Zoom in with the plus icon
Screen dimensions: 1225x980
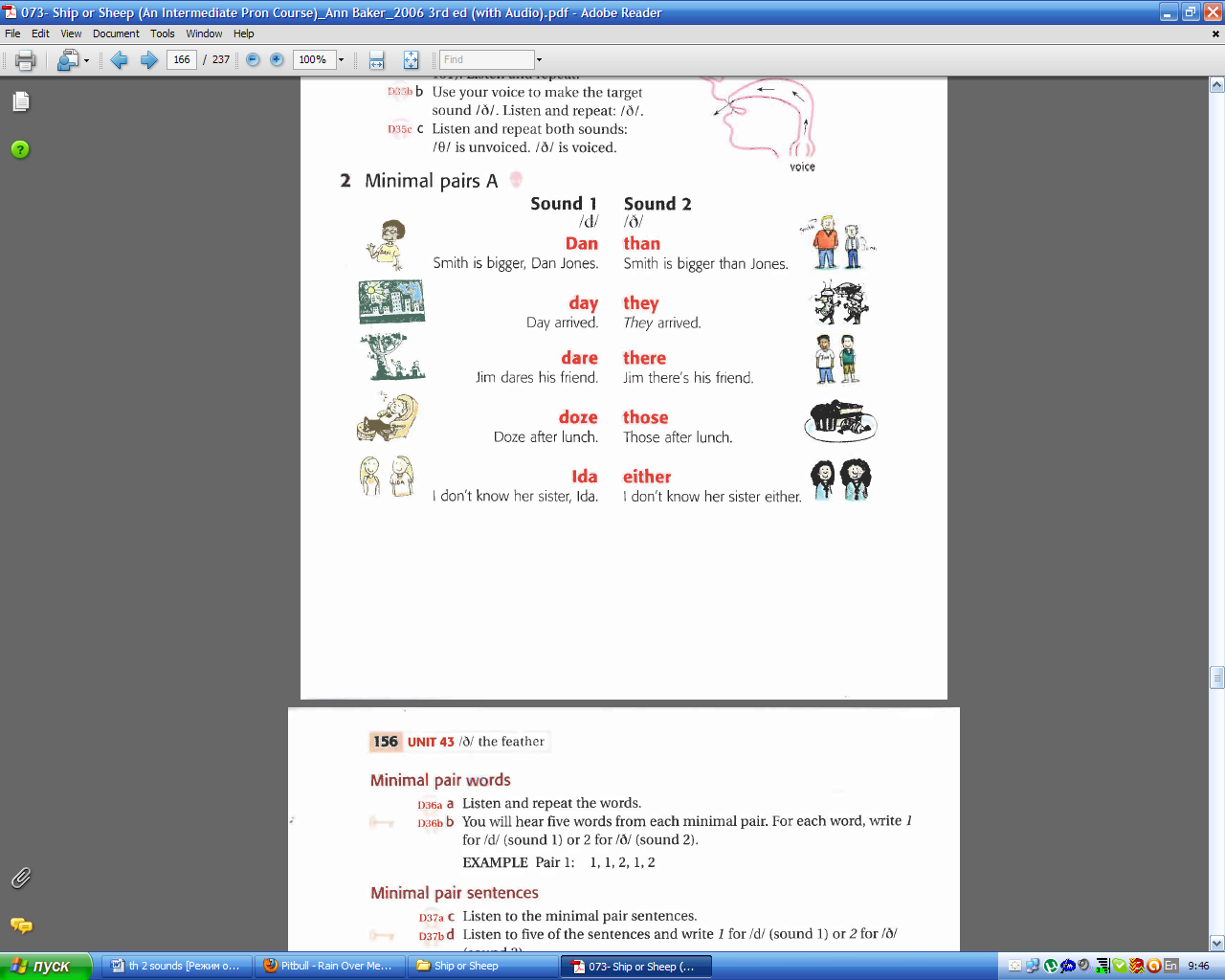click(277, 59)
